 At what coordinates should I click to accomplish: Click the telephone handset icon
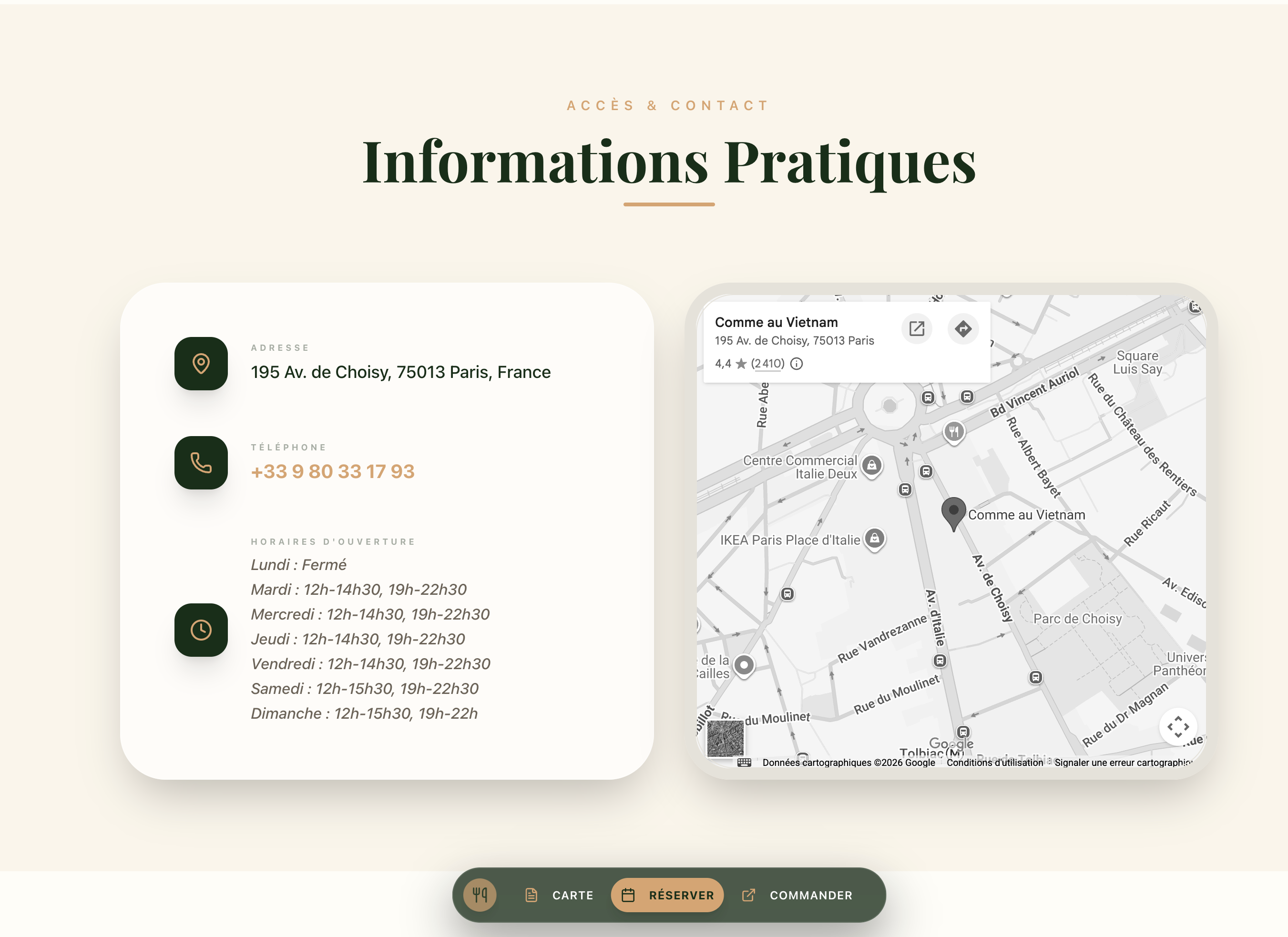tap(201, 463)
